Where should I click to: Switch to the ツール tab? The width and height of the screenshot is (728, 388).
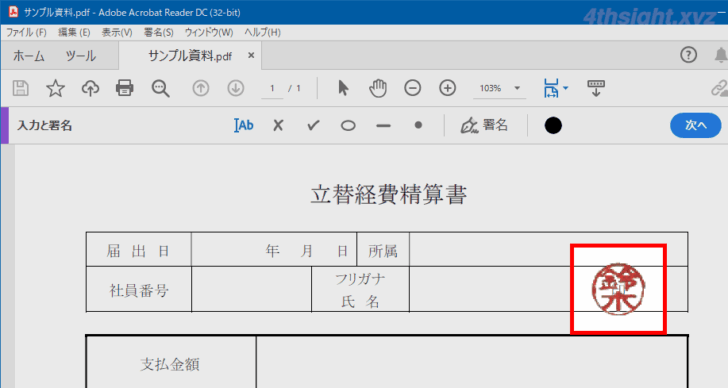click(81, 56)
